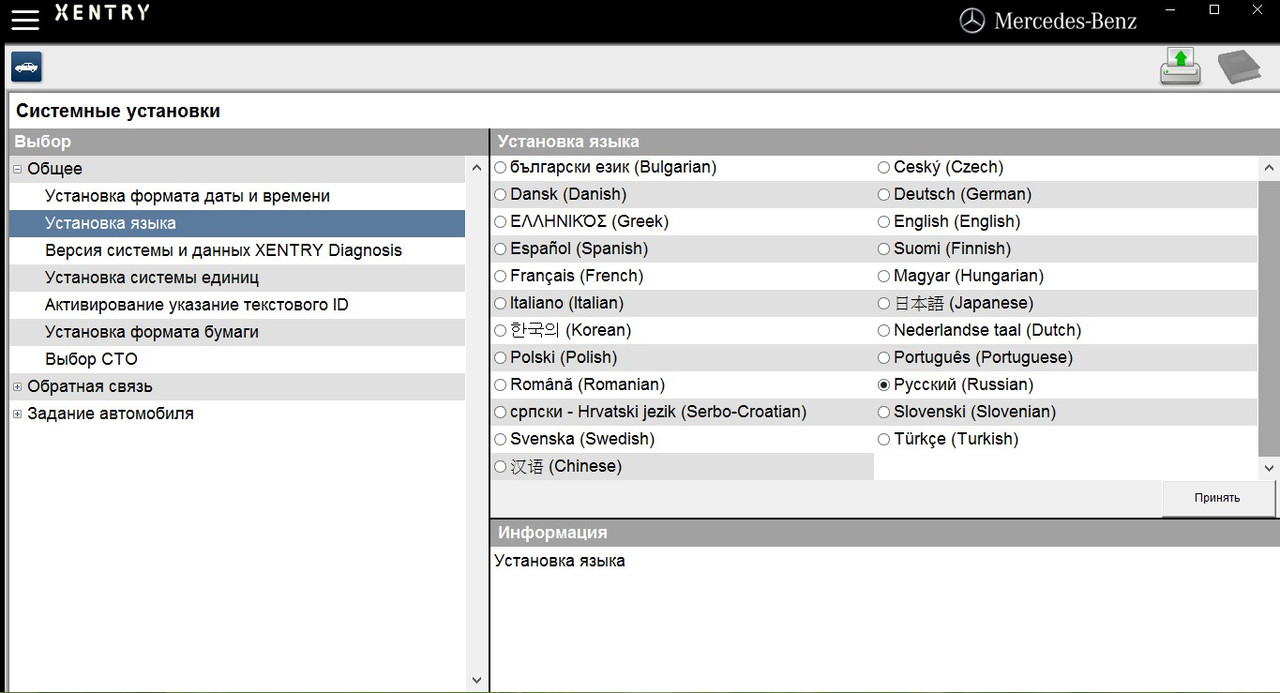The image size is (1280, 693).
Task: Minimize the XENTRY window
Action: [1171, 9]
